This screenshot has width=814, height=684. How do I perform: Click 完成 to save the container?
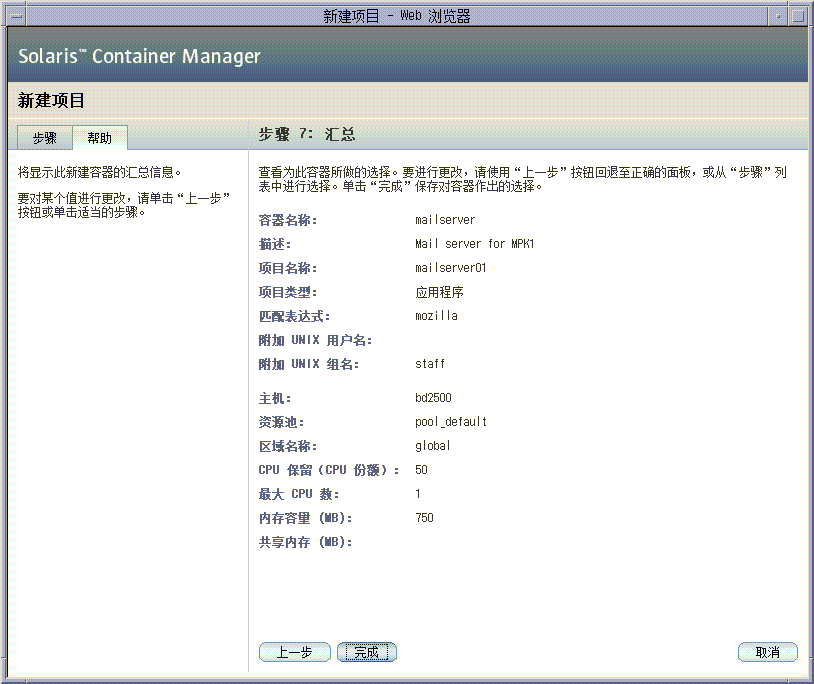367,652
